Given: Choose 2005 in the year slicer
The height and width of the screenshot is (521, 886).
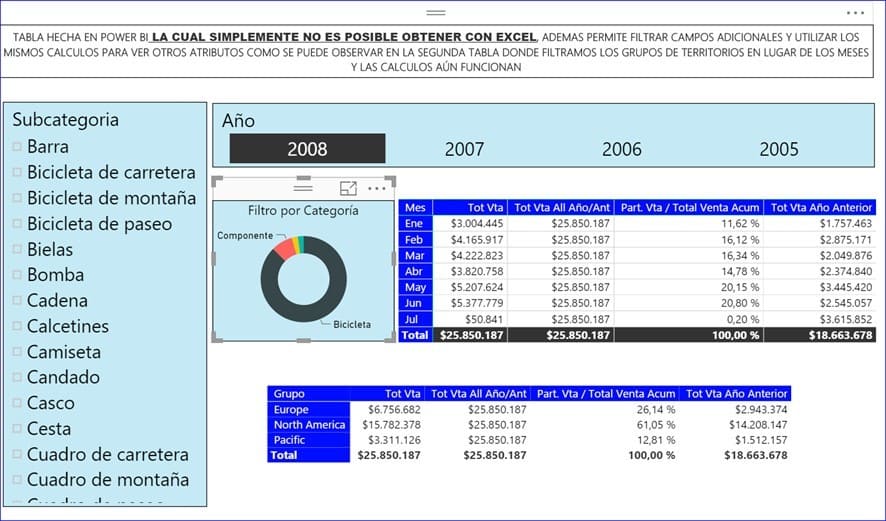Looking at the screenshot, I should pos(778,149).
